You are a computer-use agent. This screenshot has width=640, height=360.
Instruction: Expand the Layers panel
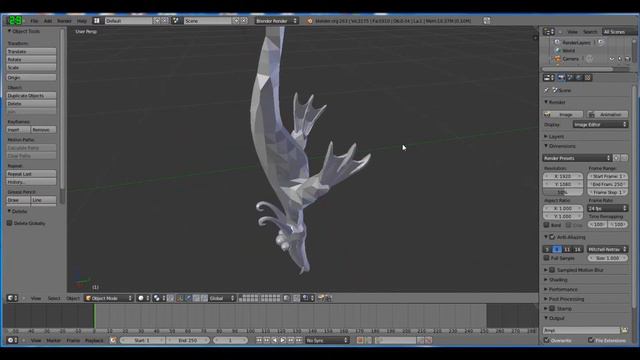coord(556,136)
